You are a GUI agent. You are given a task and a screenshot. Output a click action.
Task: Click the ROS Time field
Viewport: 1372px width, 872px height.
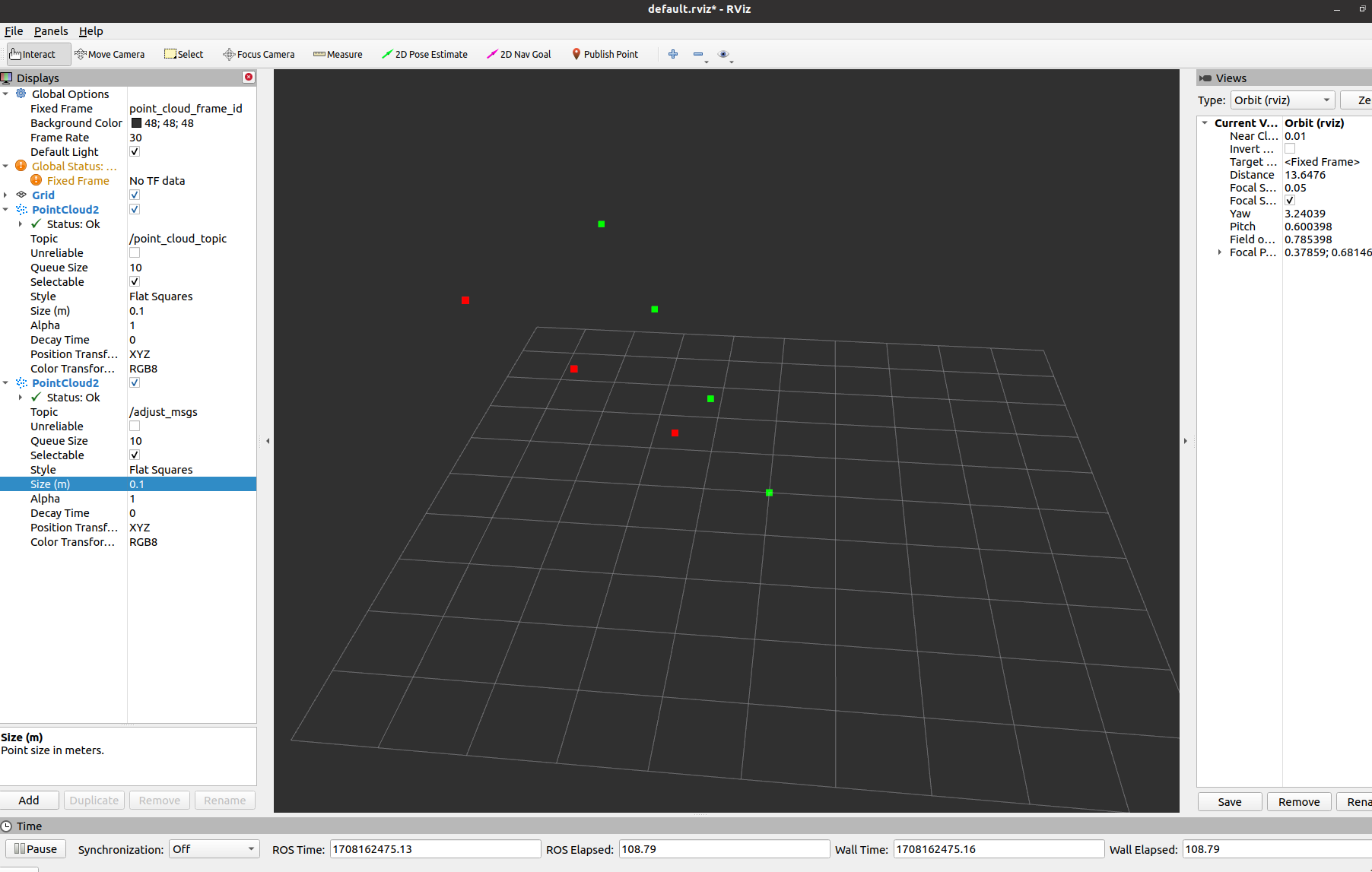[435, 849]
